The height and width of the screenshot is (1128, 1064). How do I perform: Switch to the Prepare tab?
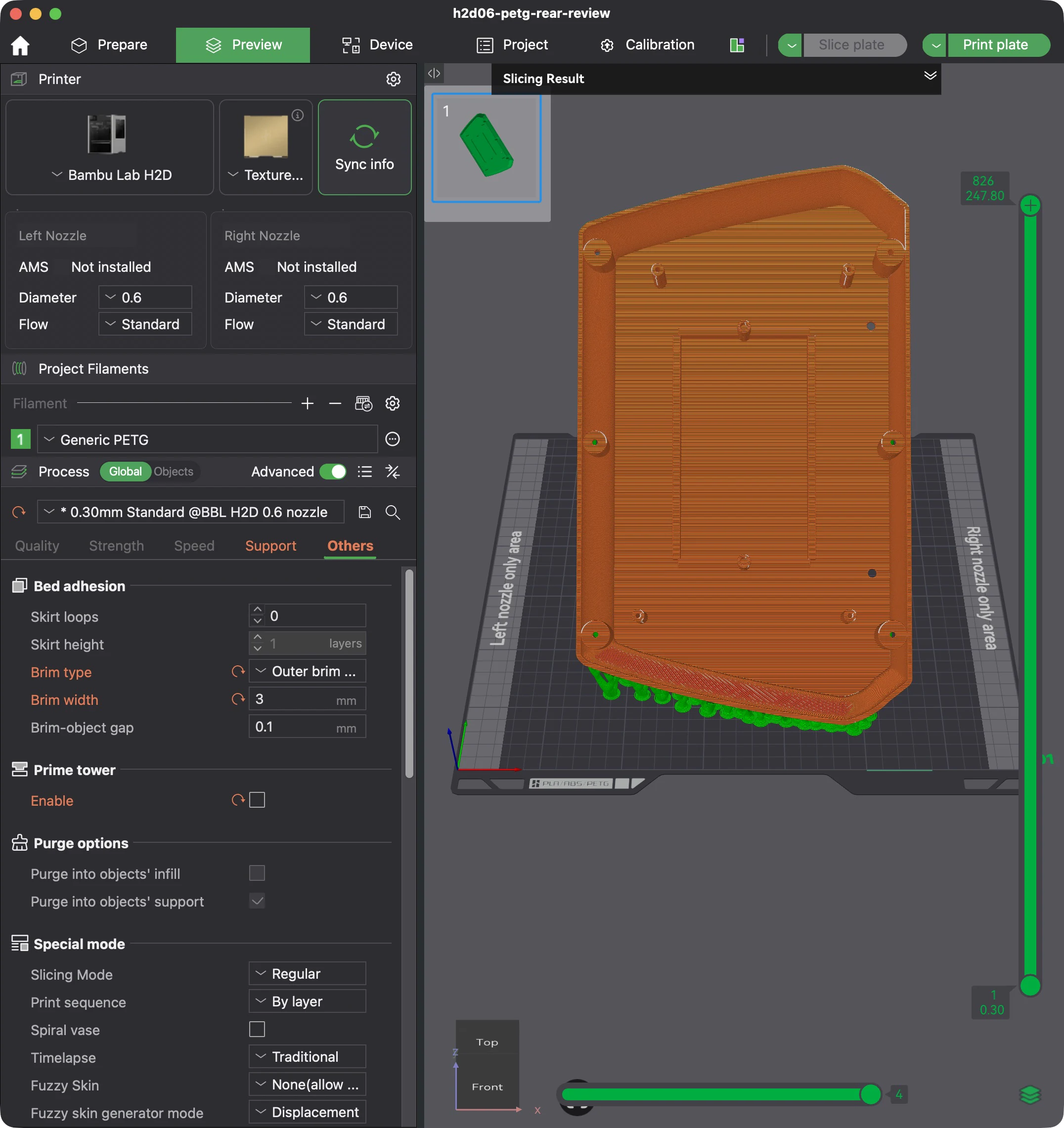pyautogui.click(x=110, y=45)
